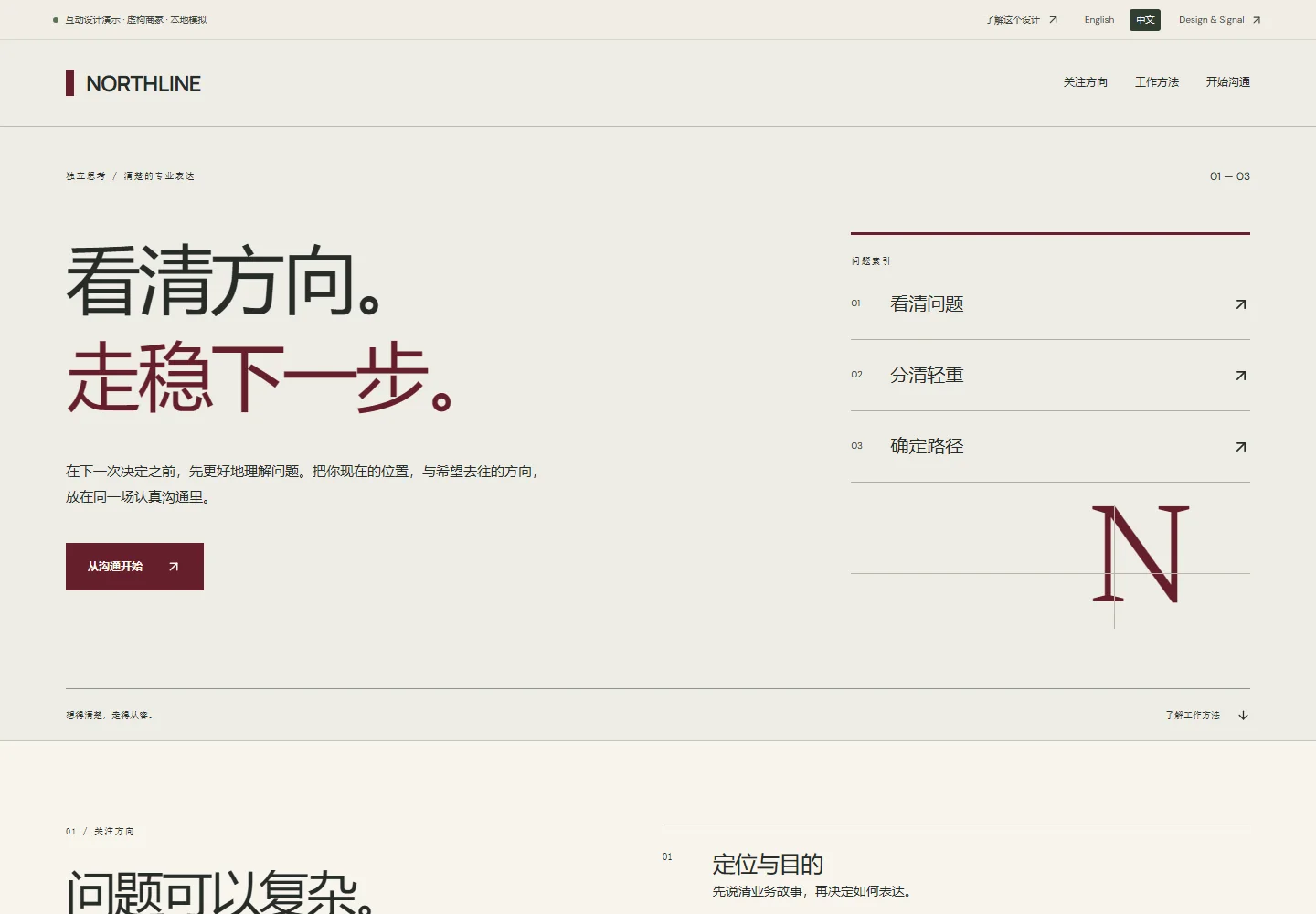Click the 了解工作方法 link
This screenshot has height=914, width=1316.
coord(1206,716)
